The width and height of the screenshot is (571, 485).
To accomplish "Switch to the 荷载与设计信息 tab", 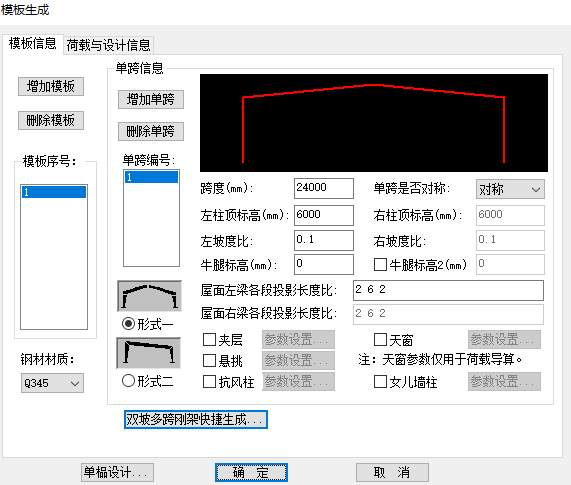I will tap(108, 46).
